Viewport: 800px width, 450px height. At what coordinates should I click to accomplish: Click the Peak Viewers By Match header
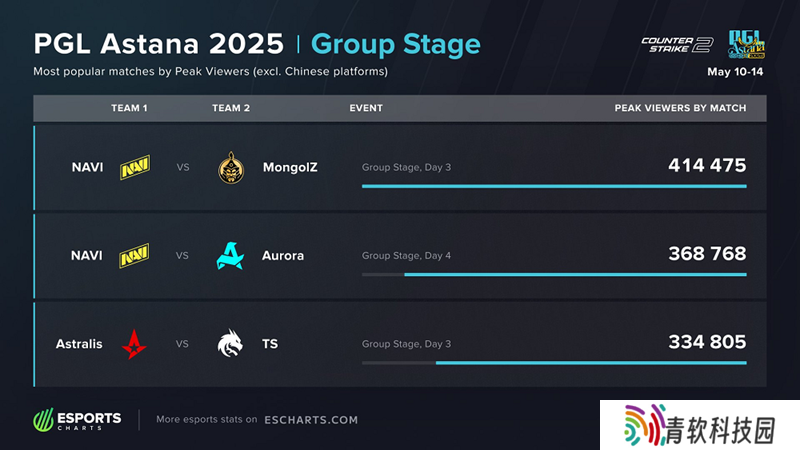tap(680, 108)
